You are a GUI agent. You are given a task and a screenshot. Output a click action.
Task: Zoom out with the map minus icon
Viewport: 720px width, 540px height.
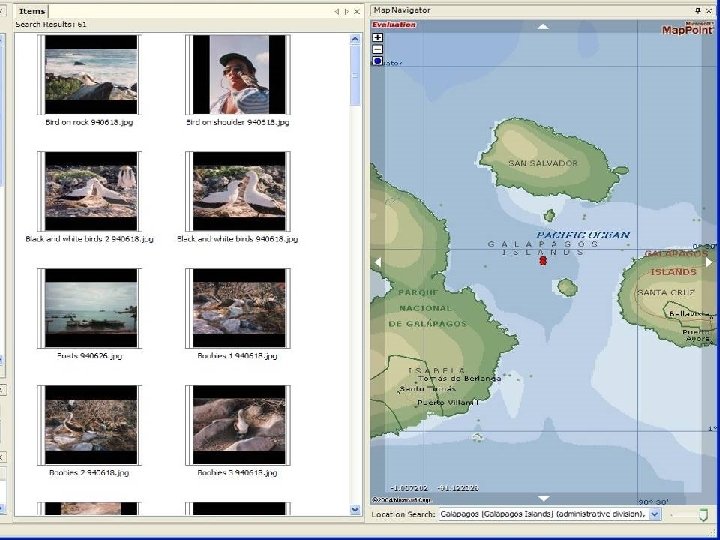click(x=377, y=49)
